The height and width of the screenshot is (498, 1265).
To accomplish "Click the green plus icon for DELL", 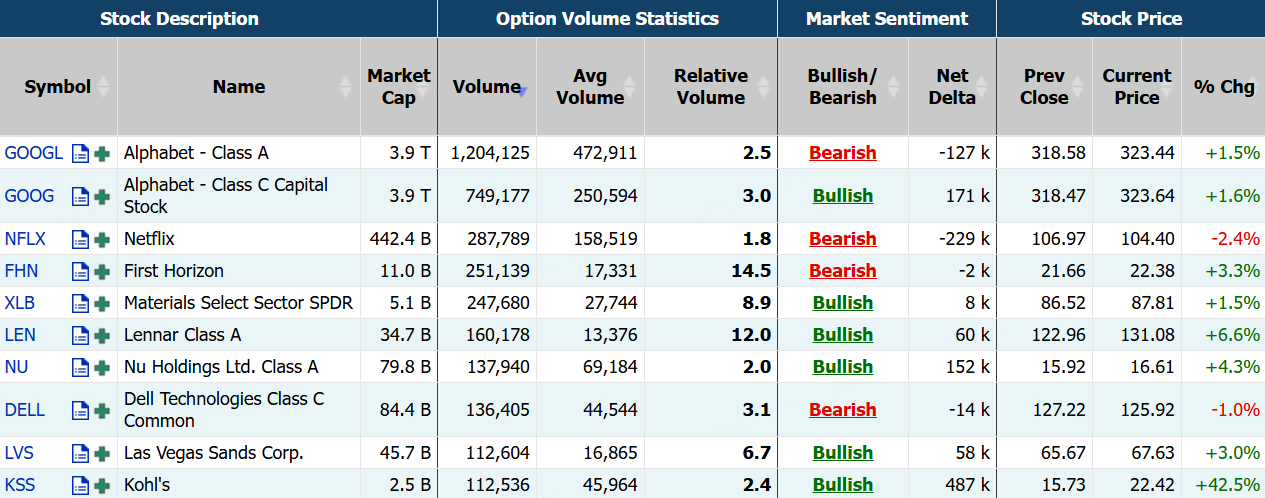I will (x=102, y=411).
